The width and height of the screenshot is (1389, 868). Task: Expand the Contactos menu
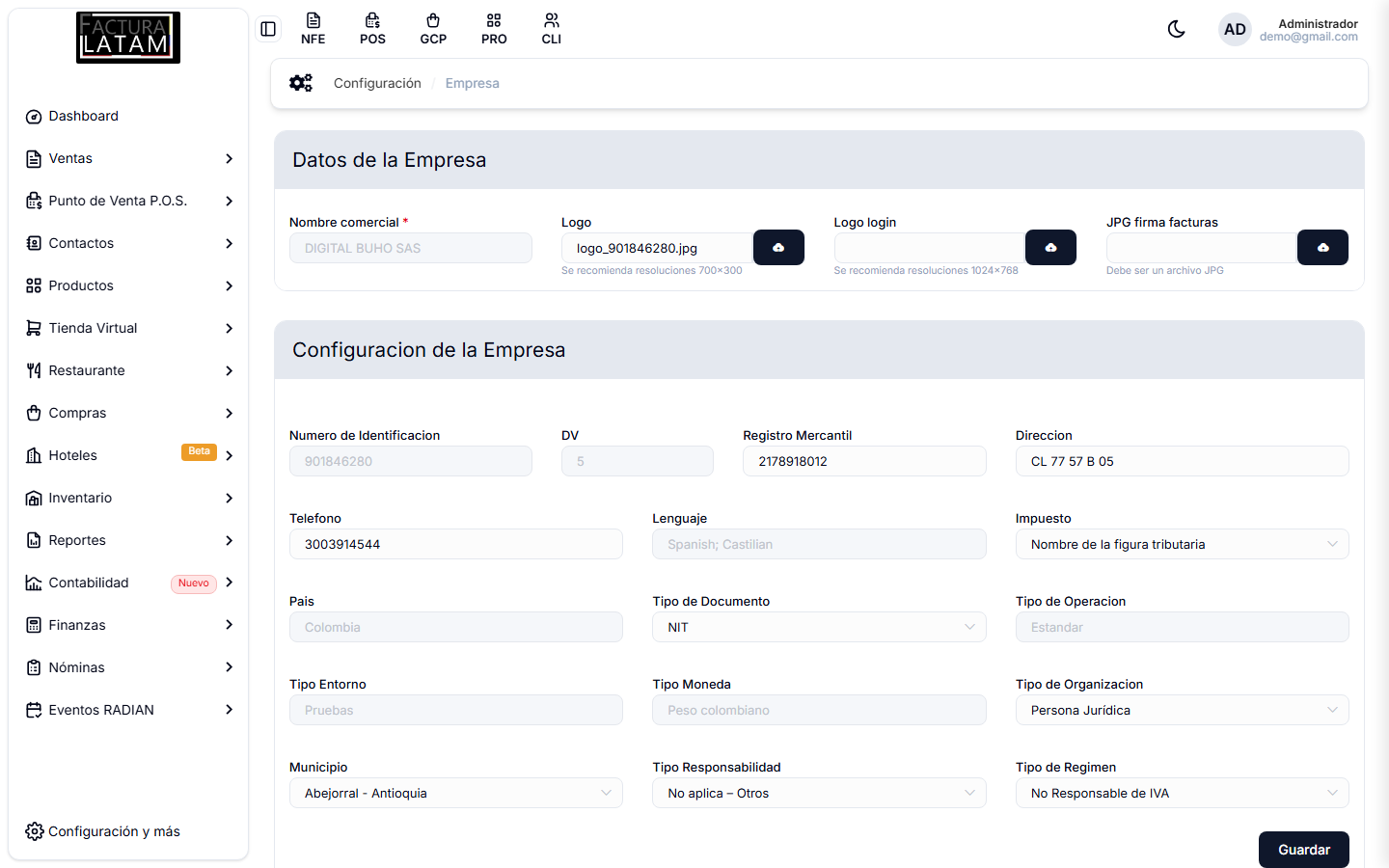point(128,243)
